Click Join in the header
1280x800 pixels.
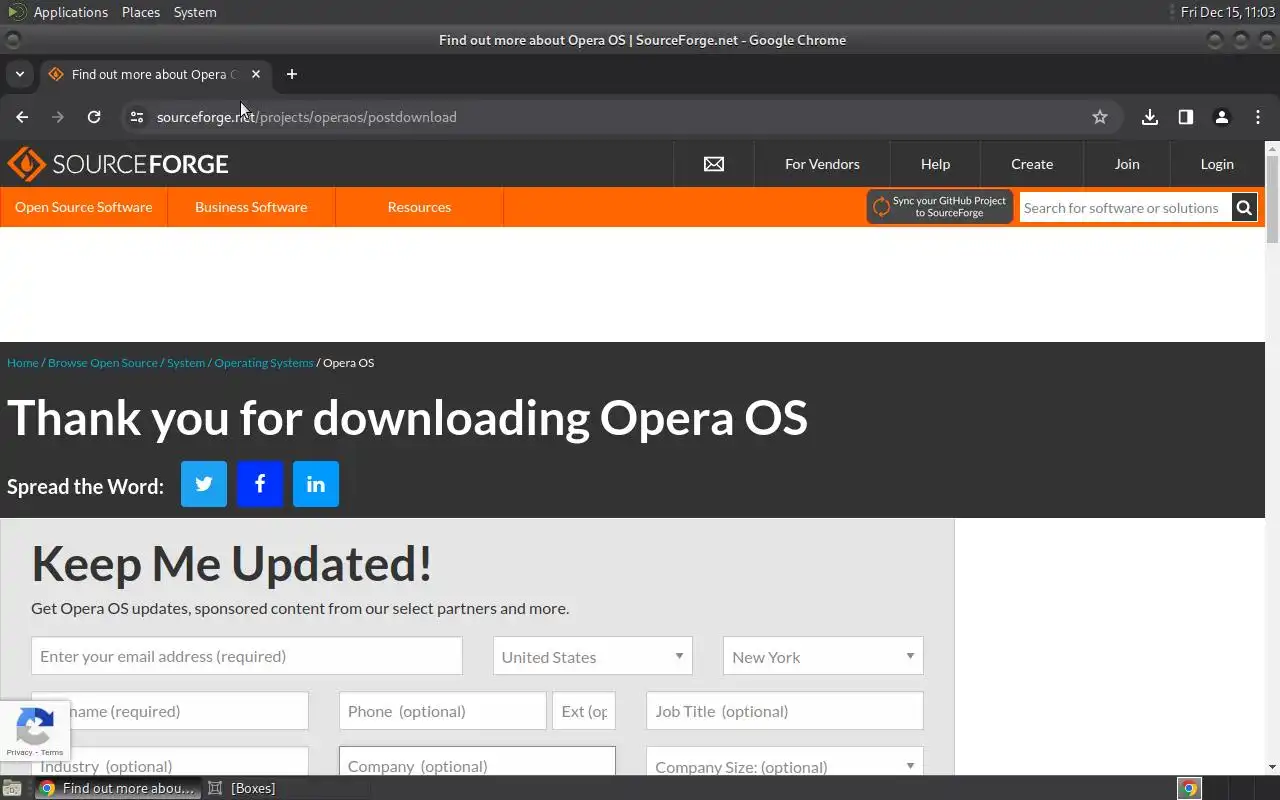[1127, 164]
